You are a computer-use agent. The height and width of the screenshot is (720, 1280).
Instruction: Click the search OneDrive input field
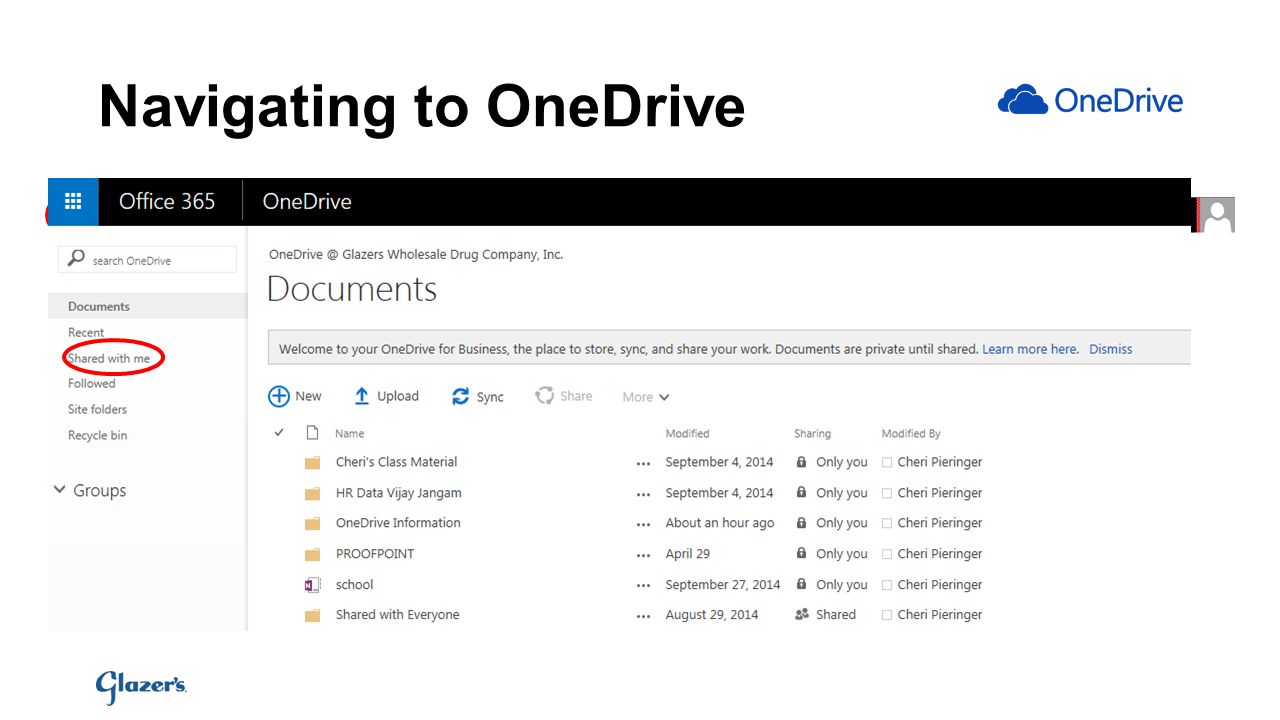coord(148,259)
